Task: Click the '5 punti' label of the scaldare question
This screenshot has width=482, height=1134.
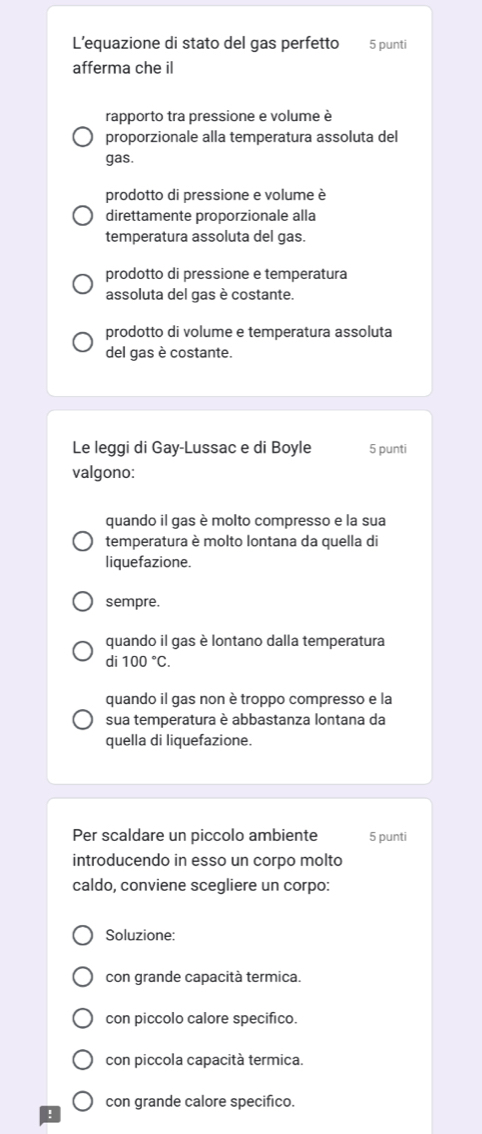Action: pos(388,837)
